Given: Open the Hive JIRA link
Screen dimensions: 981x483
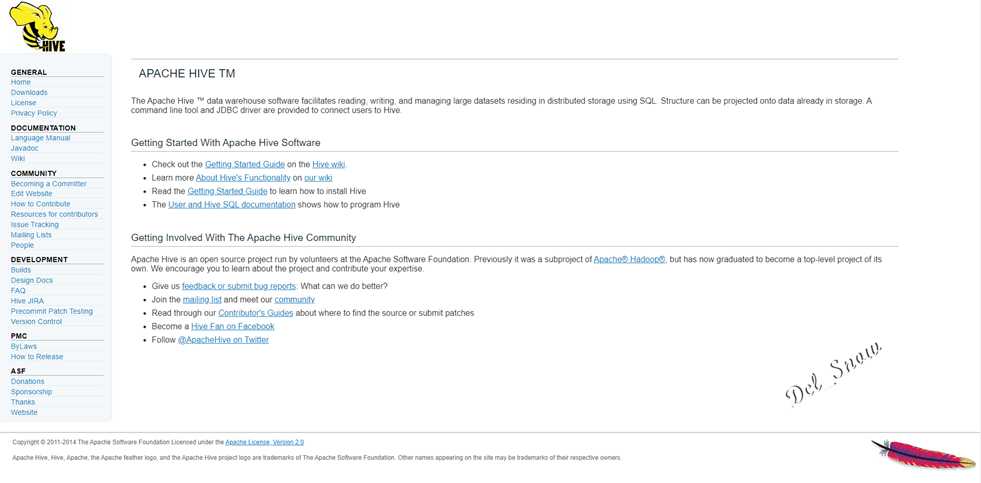Looking at the screenshot, I should point(27,301).
